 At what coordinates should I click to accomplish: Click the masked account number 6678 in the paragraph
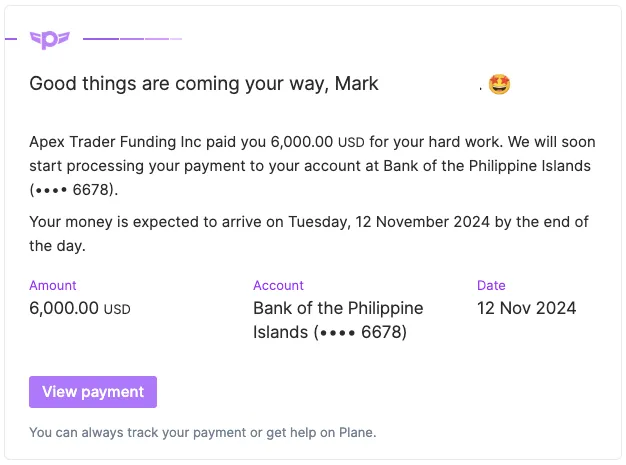coord(74,190)
